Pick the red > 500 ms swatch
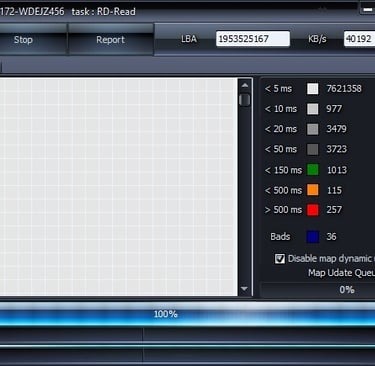This screenshot has height=366, width=375. [312, 210]
